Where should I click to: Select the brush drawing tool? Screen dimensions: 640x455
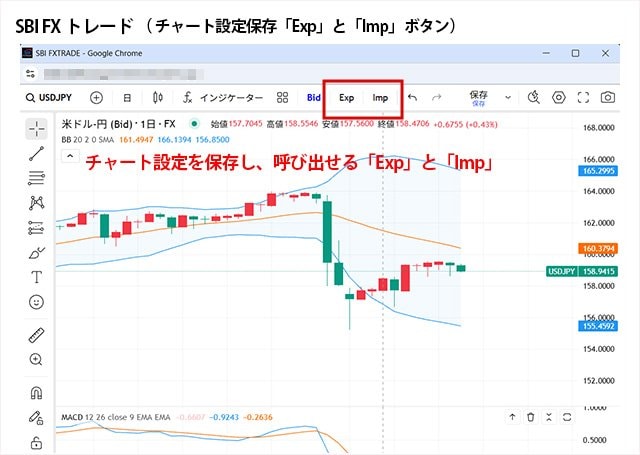click(37, 253)
